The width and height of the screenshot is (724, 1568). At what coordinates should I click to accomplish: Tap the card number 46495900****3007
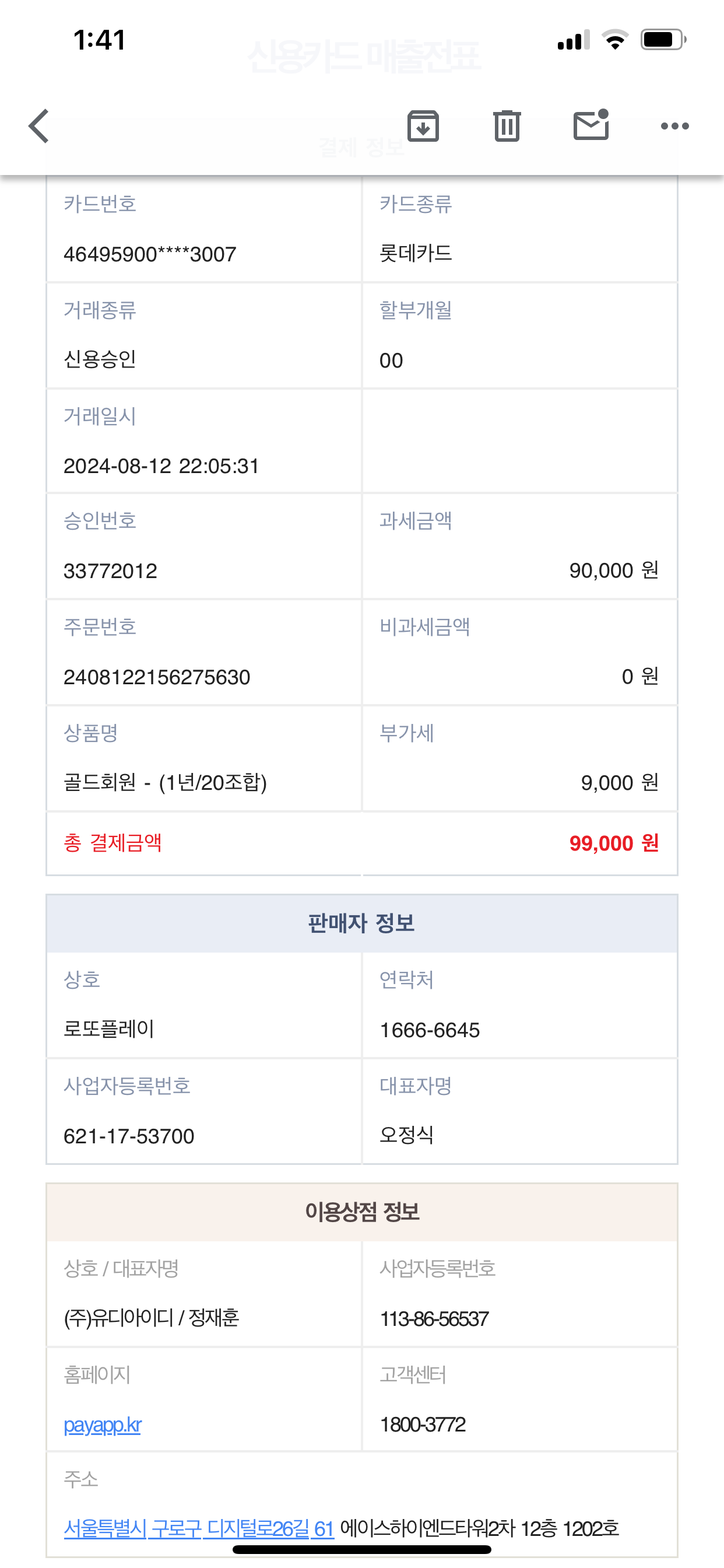[150, 254]
